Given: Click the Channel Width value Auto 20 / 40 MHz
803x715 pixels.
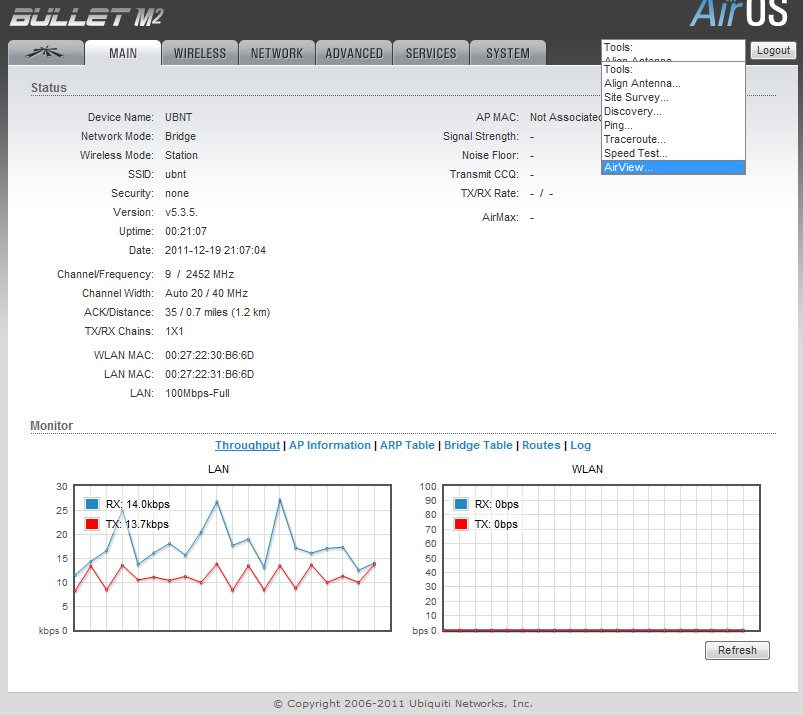Looking at the screenshot, I should click(x=206, y=293).
